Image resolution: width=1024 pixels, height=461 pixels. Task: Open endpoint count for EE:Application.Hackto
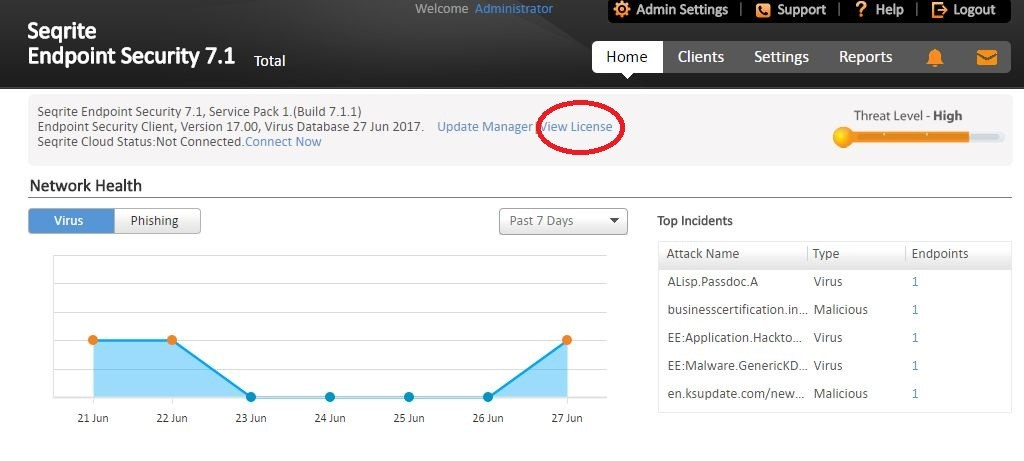click(915, 338)
